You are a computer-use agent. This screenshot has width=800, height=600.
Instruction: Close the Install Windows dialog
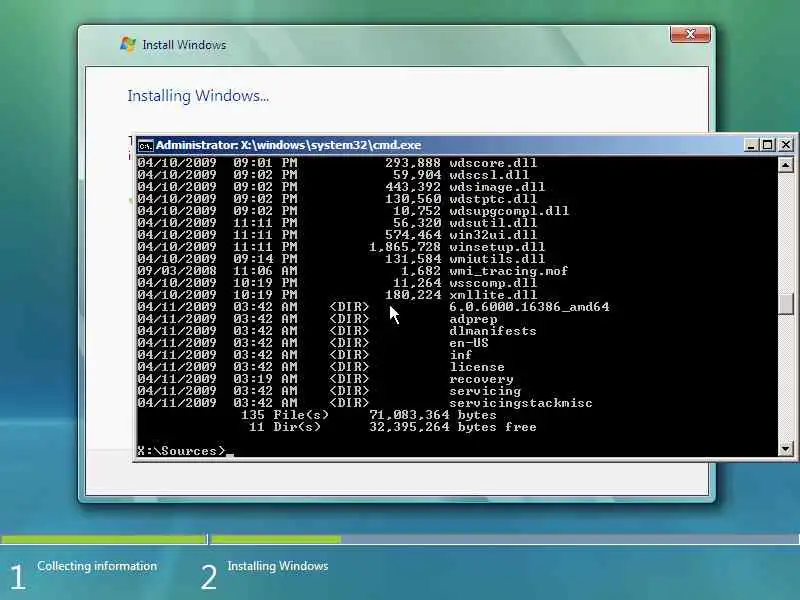click(690, 34)
